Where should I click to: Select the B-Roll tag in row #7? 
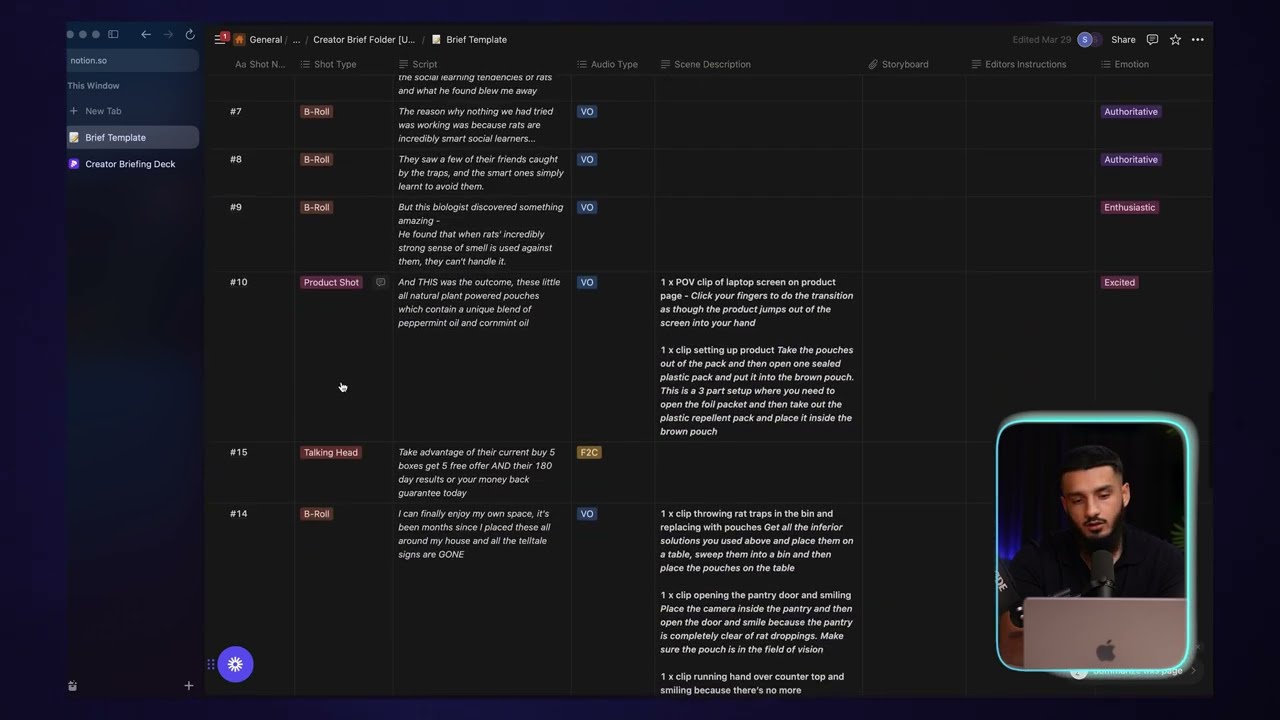pyautogui.click(x=316, y=112)
